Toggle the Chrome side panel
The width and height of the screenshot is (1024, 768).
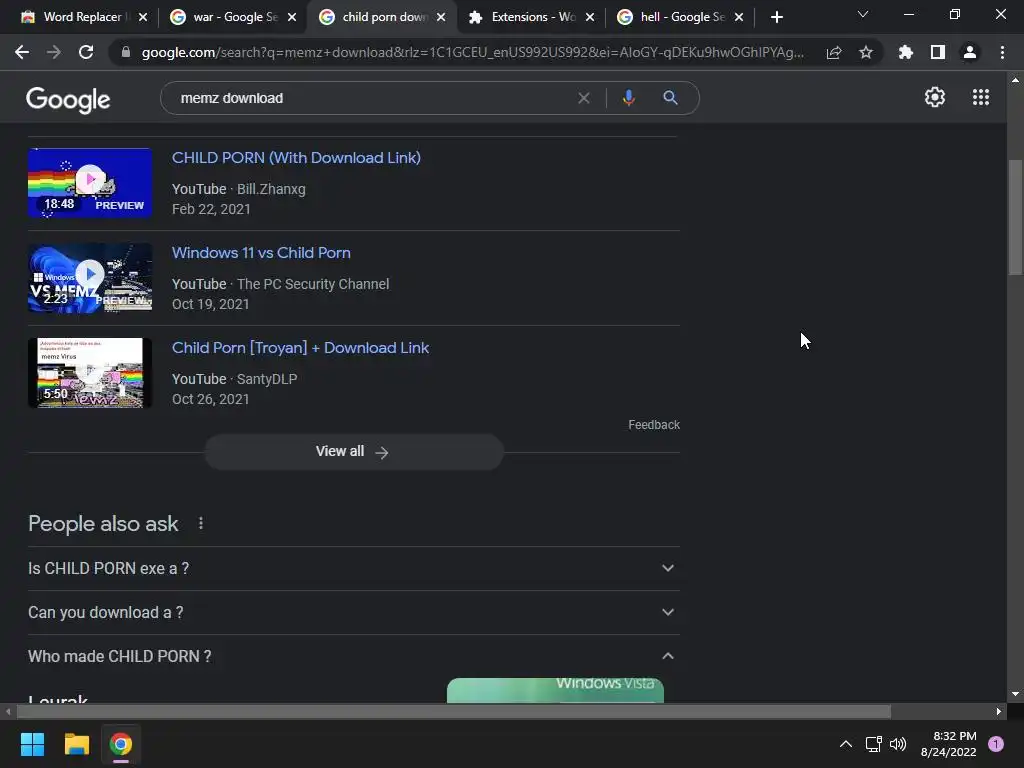pos(938,52)
